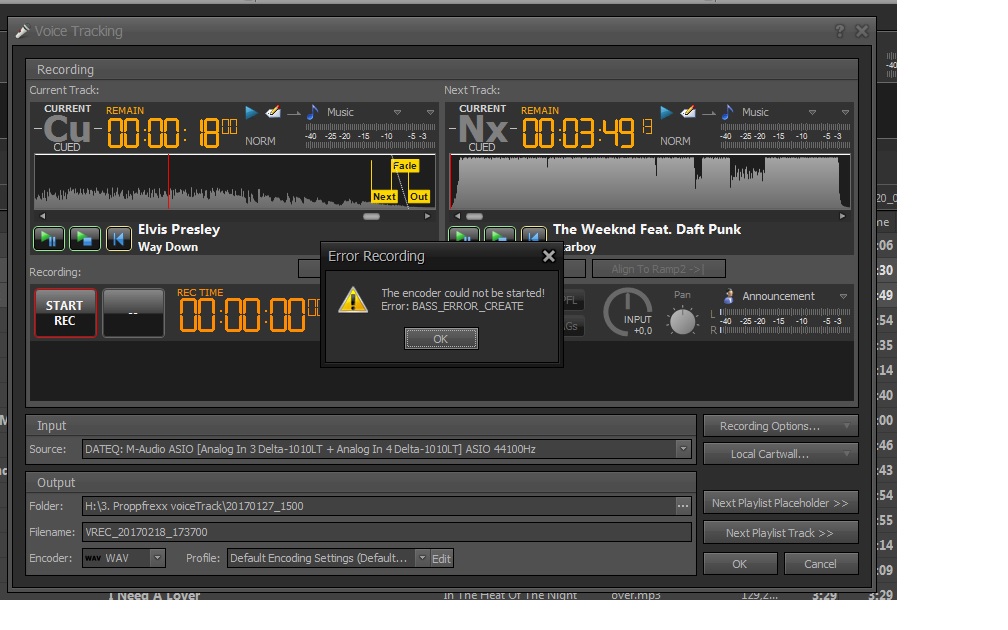Dismiss error dialog with the OK button
This screenshot has height=630, width=1008.
[441, 339]
